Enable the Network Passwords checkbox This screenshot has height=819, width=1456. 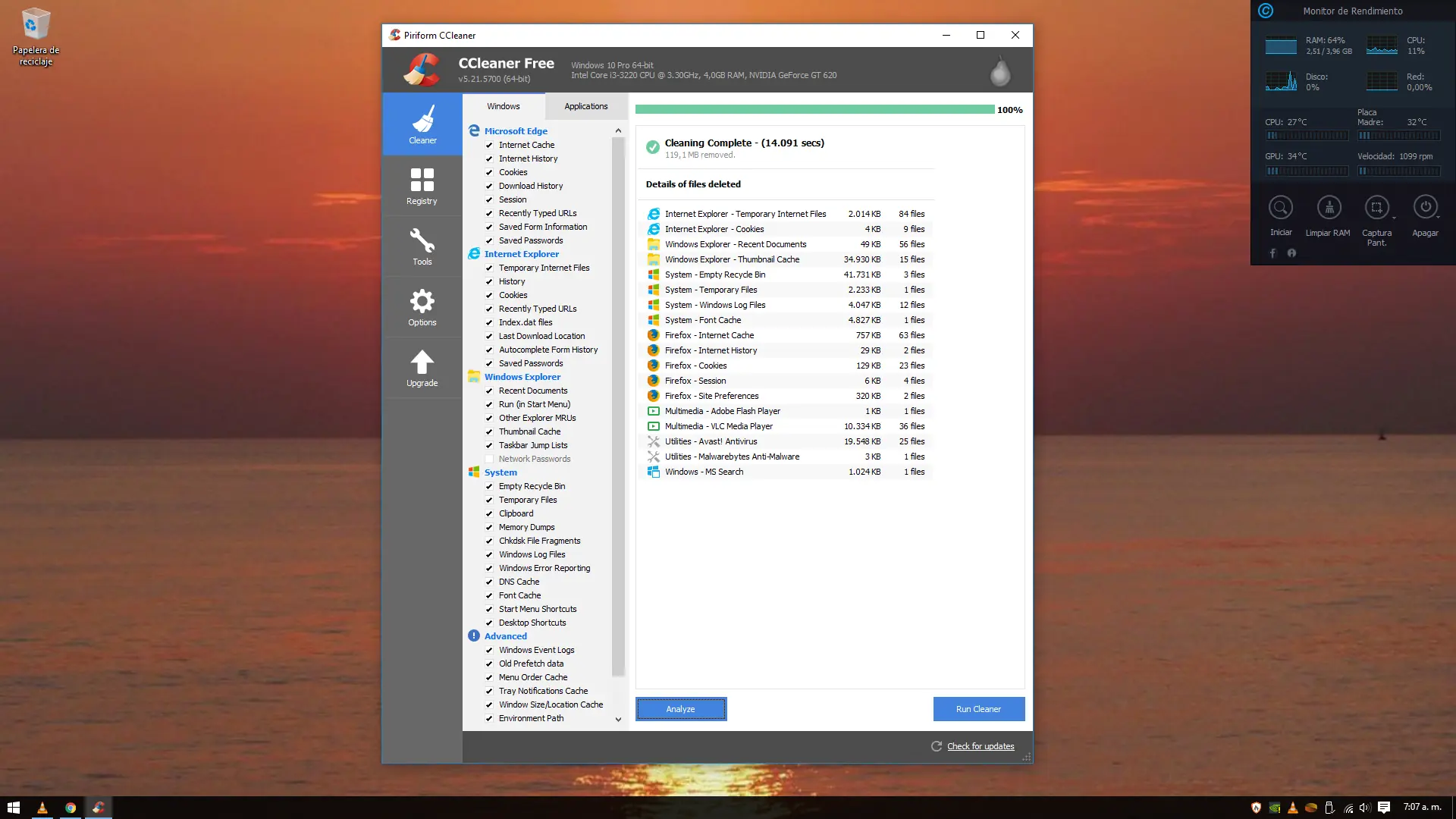[489, 459]
